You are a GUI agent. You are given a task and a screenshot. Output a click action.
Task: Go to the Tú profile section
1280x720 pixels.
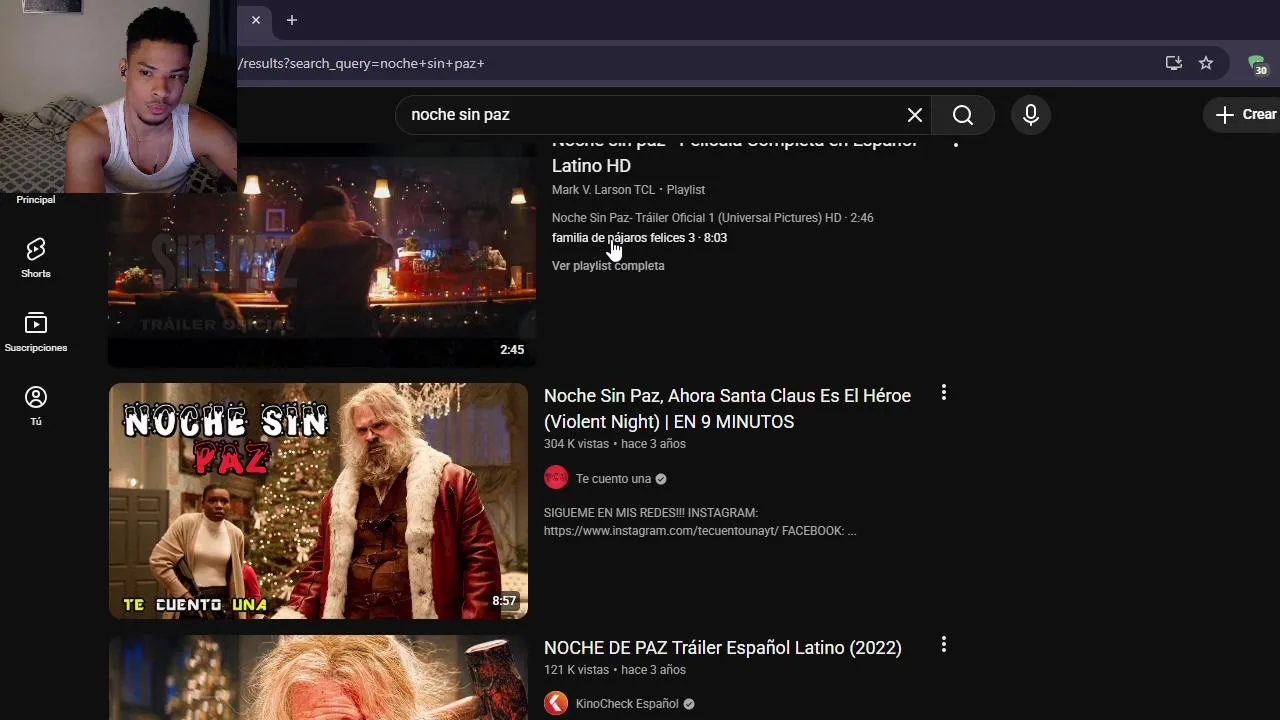coord(36,406)
